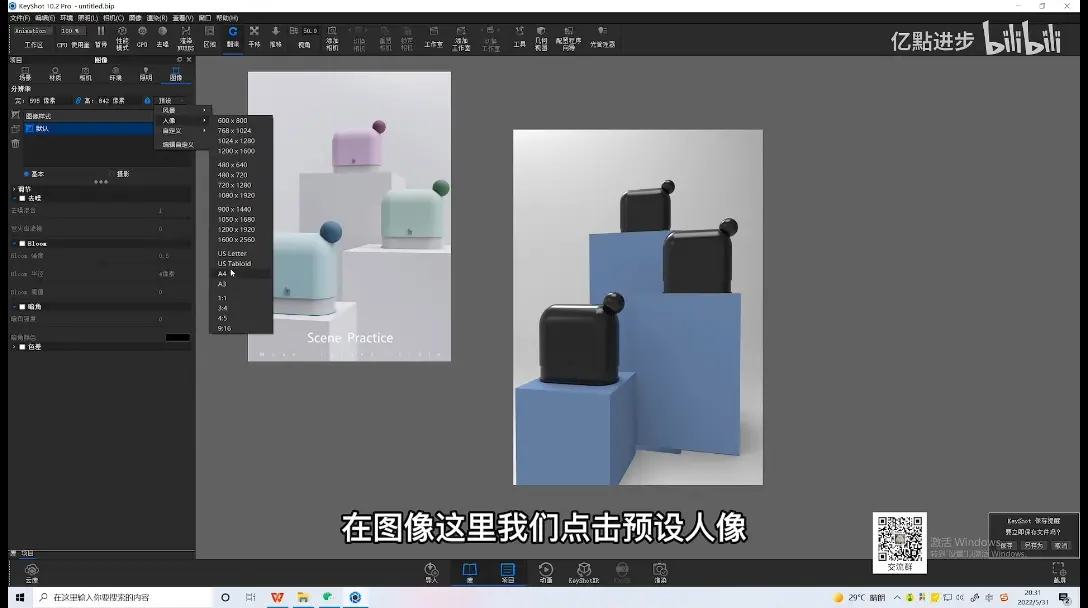This screenshot has height=608, width=1088.
Task: Pause the real-time render (暂停)
Action: coord(101,37)
